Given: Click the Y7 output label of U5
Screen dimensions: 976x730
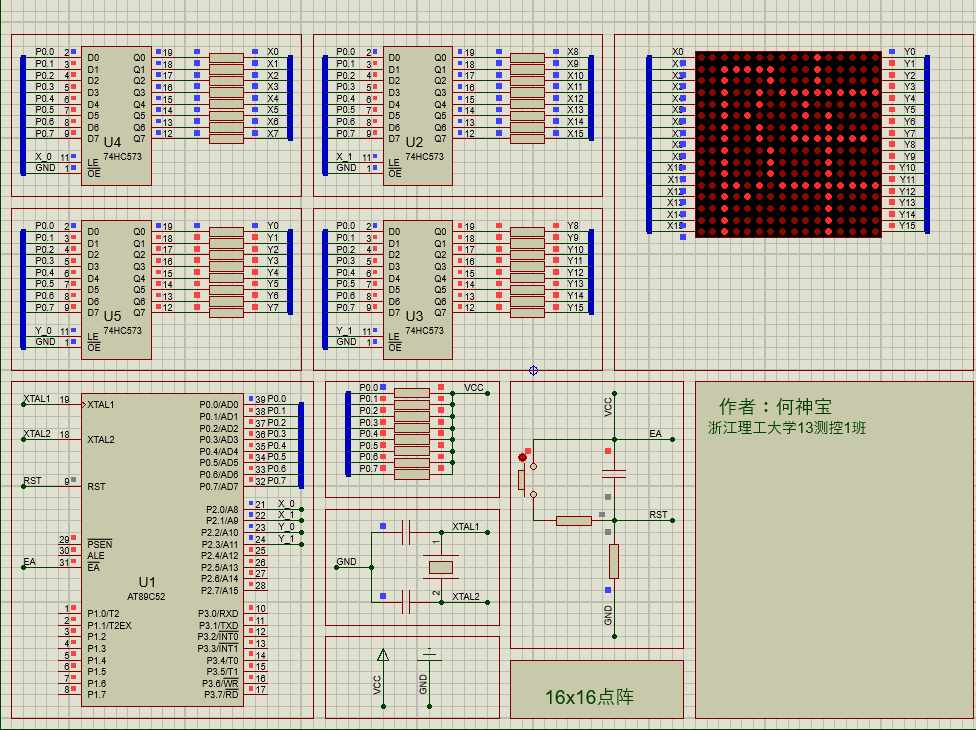Looking at the screenshot, I should coord(273,307).
